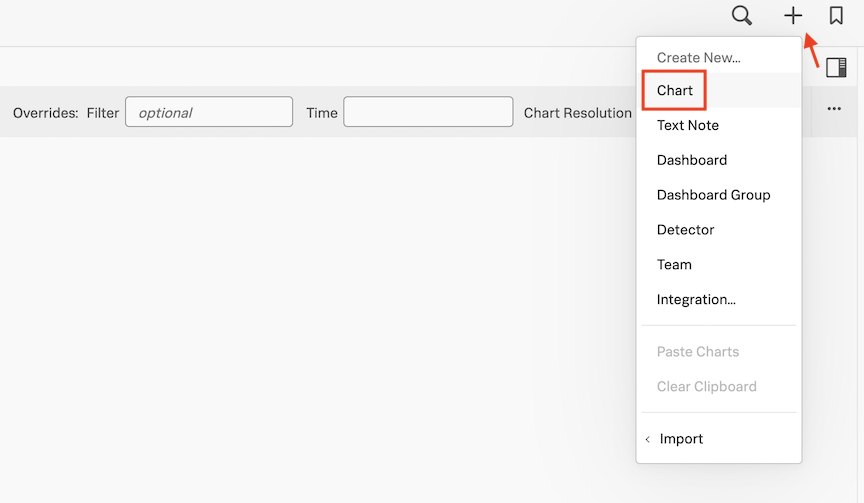Select Team in the dropdown menu
The height and width of the screenshot is (503, 864).
click(674, 265)
